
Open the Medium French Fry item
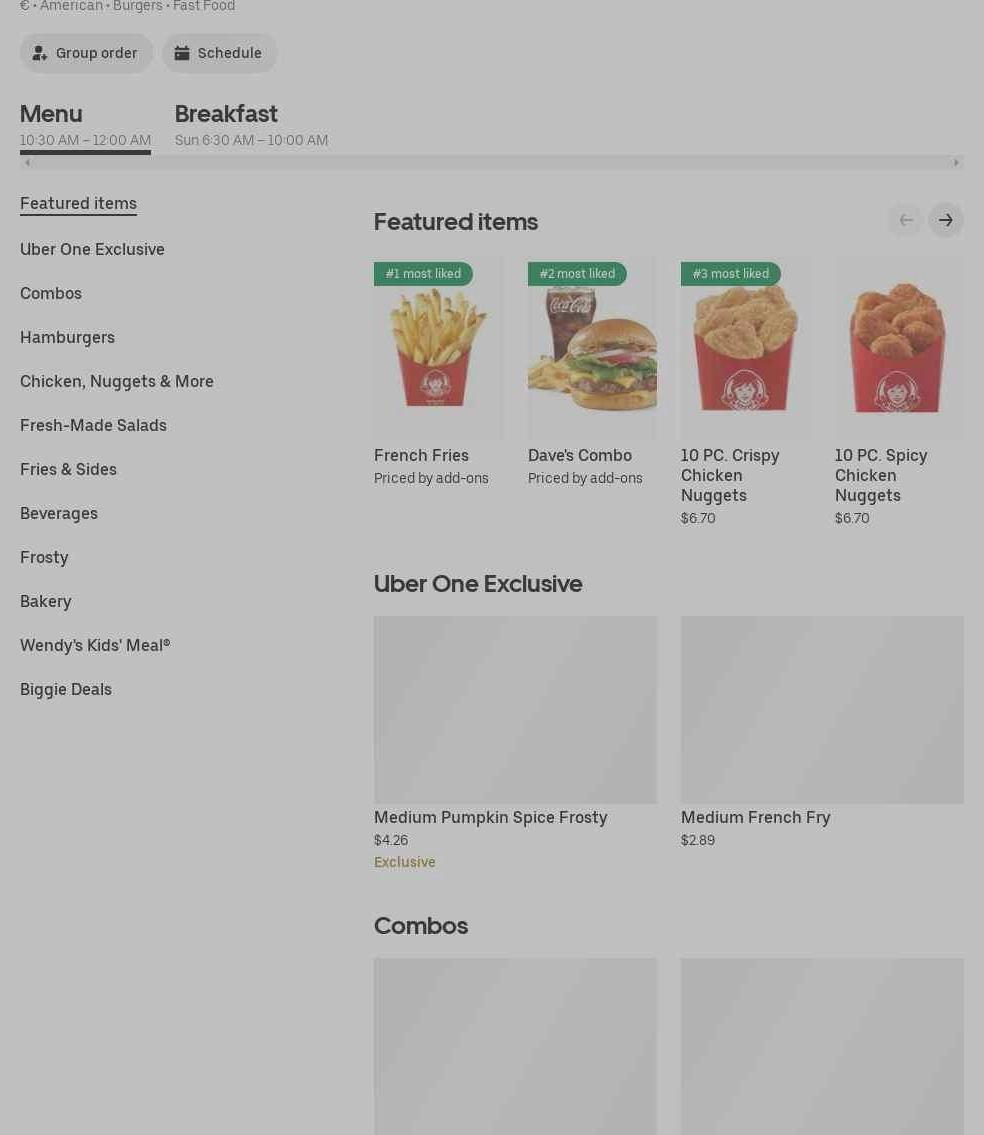[x=822, y=732]
